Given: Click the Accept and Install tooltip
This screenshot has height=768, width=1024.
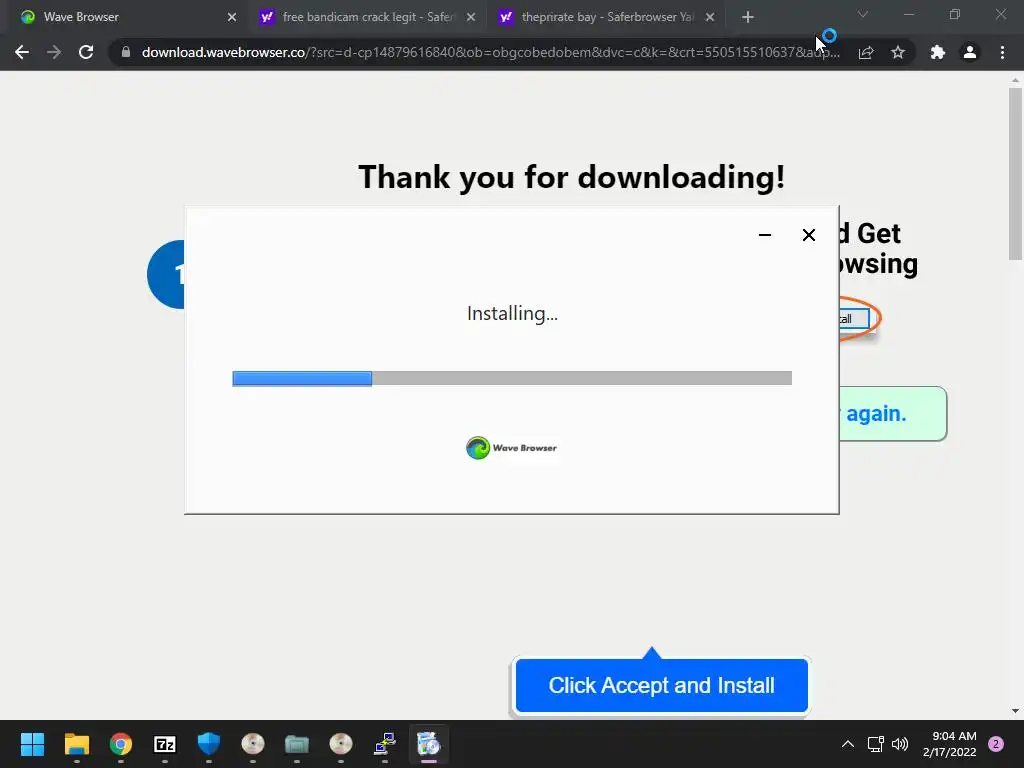Looking at the screenshot, I should click(662, 685).
